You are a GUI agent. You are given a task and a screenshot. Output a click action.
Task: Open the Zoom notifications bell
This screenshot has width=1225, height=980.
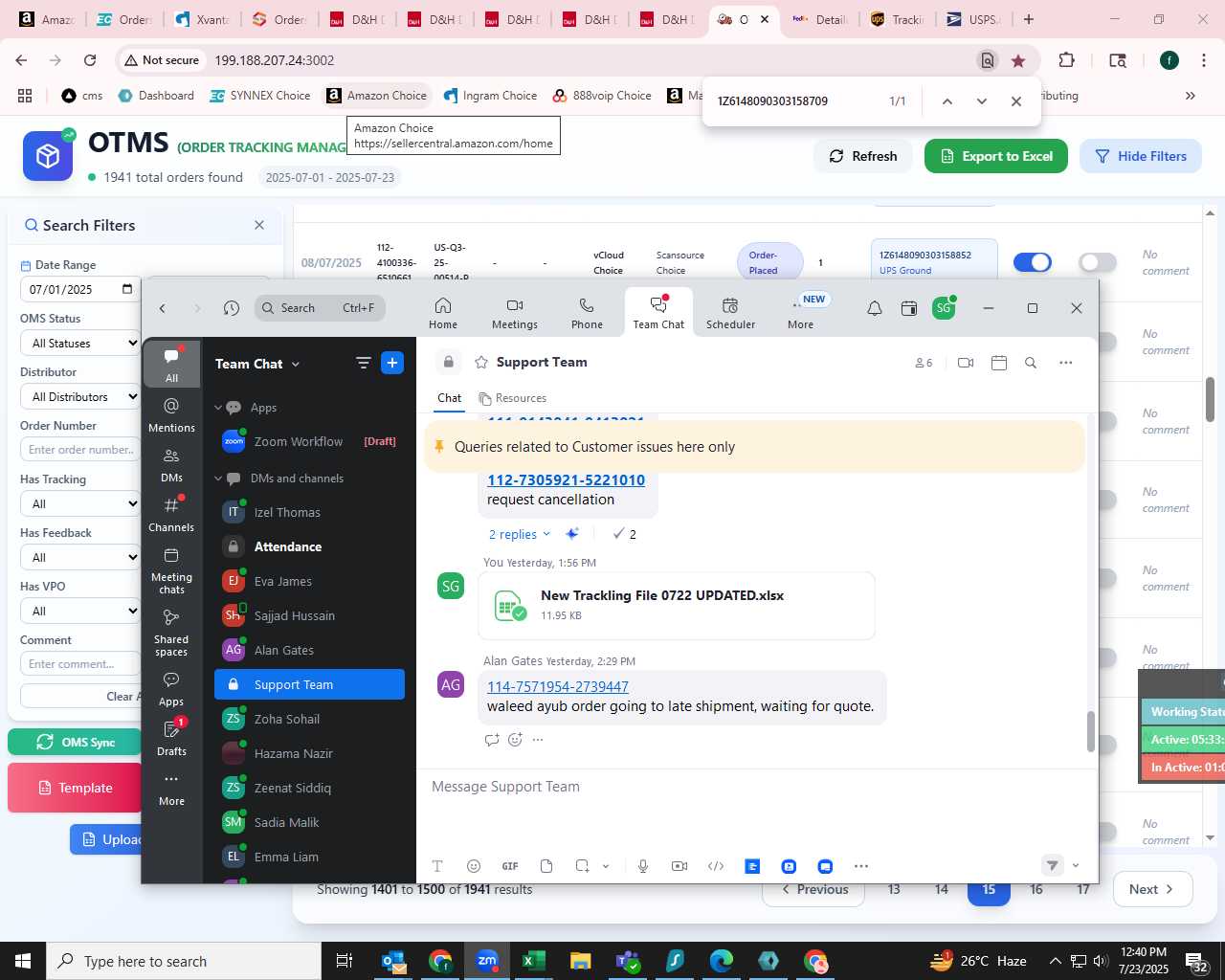click(874, 308)
